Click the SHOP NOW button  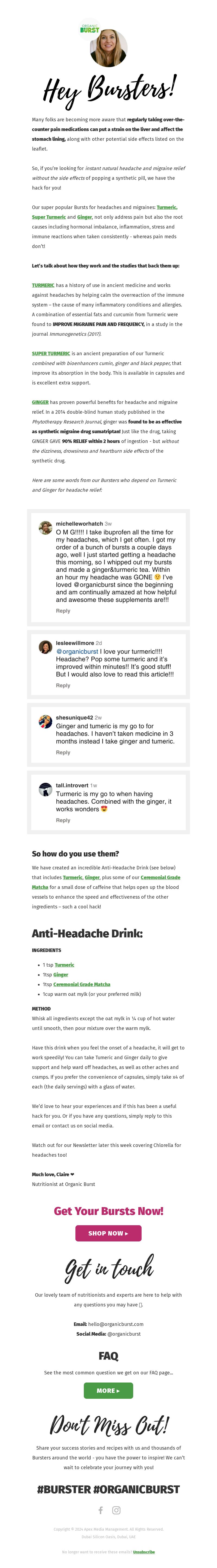point(108,1233)
